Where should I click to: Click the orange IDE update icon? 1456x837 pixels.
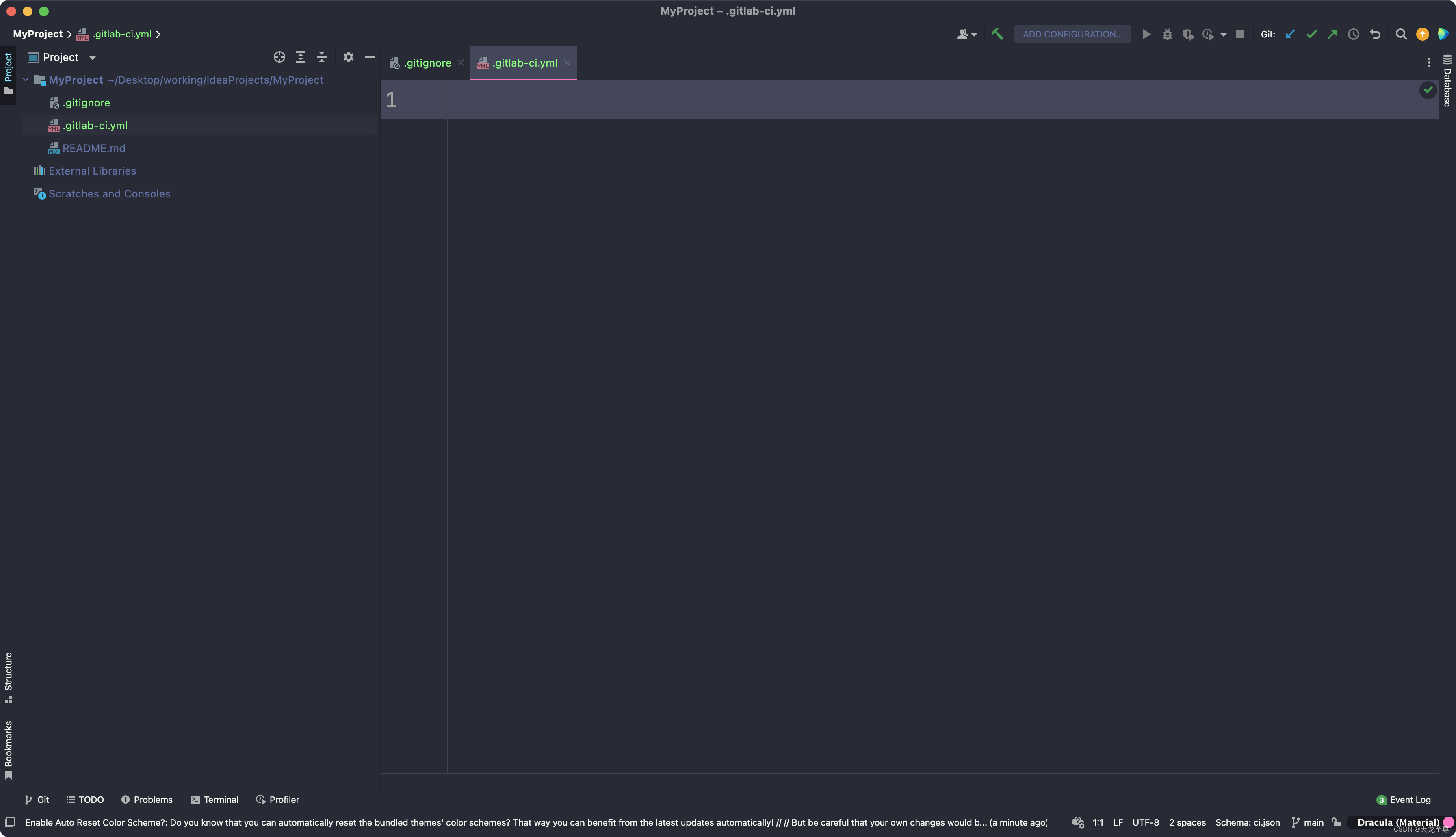click(1423, 34)
